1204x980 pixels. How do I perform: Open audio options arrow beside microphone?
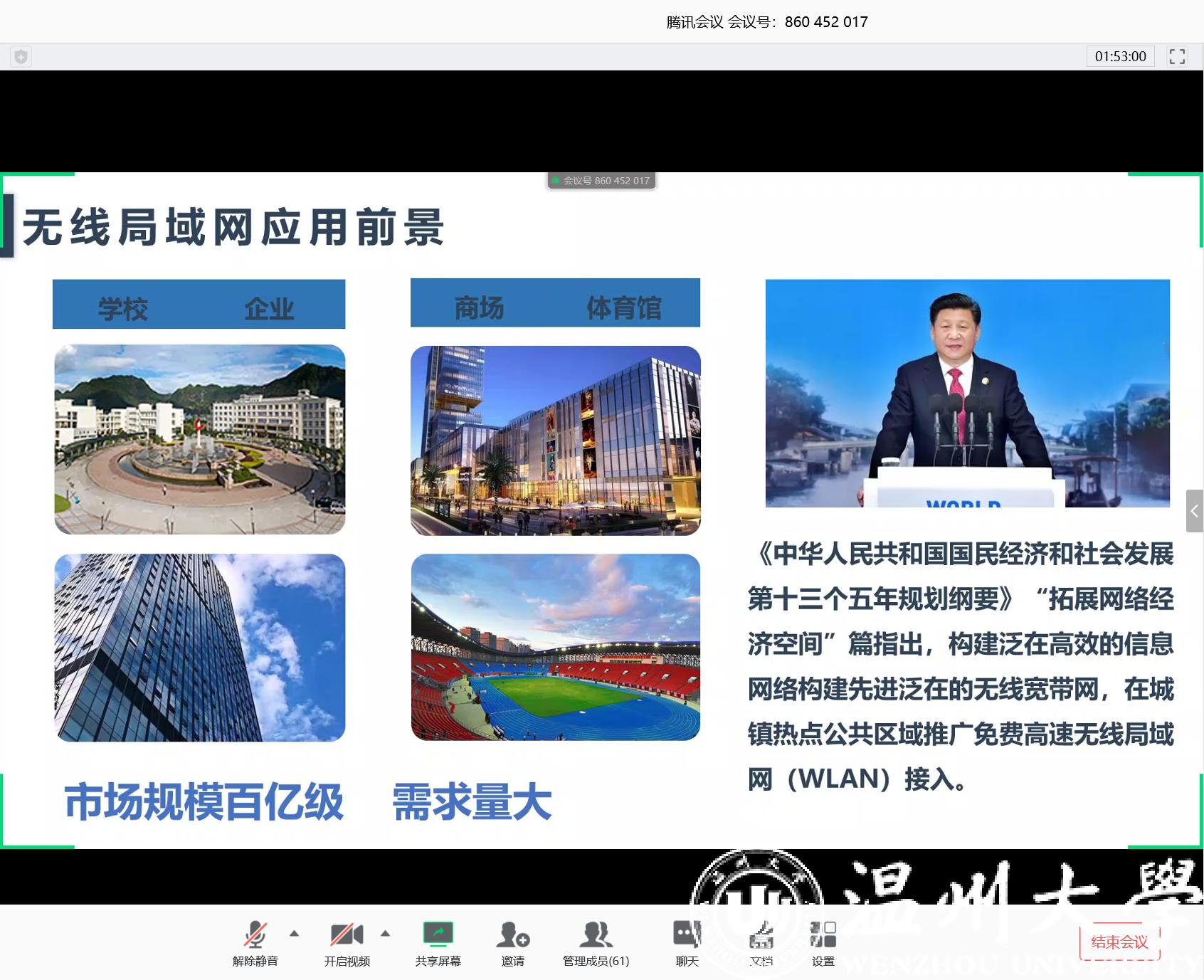point(294,933)
